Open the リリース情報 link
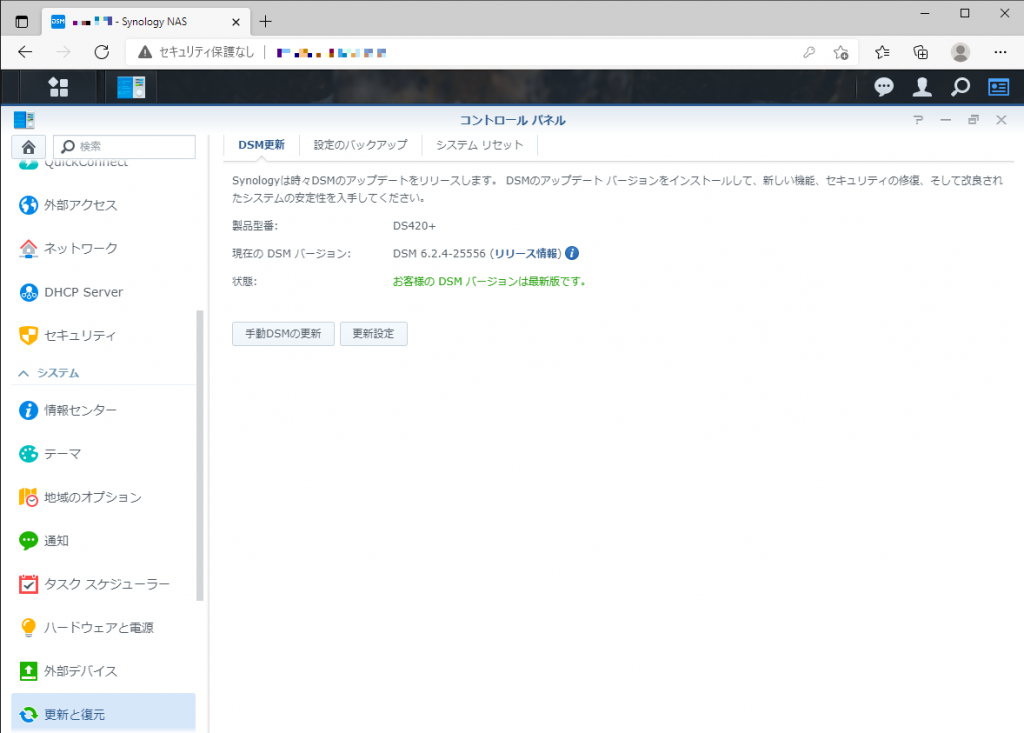The height and width of the screenshot is (733, 1024). click(526, 253)
